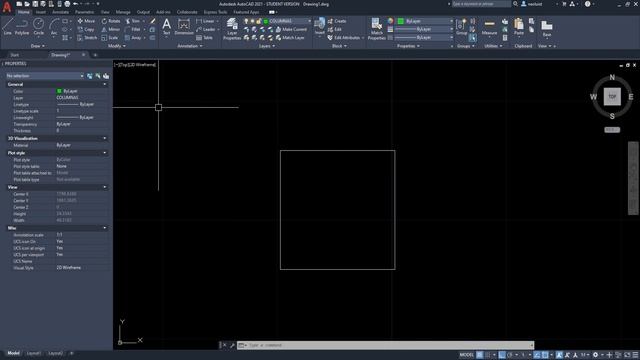Click Edit Attributes button
640x360 pixels.
[x=345, y=38]
